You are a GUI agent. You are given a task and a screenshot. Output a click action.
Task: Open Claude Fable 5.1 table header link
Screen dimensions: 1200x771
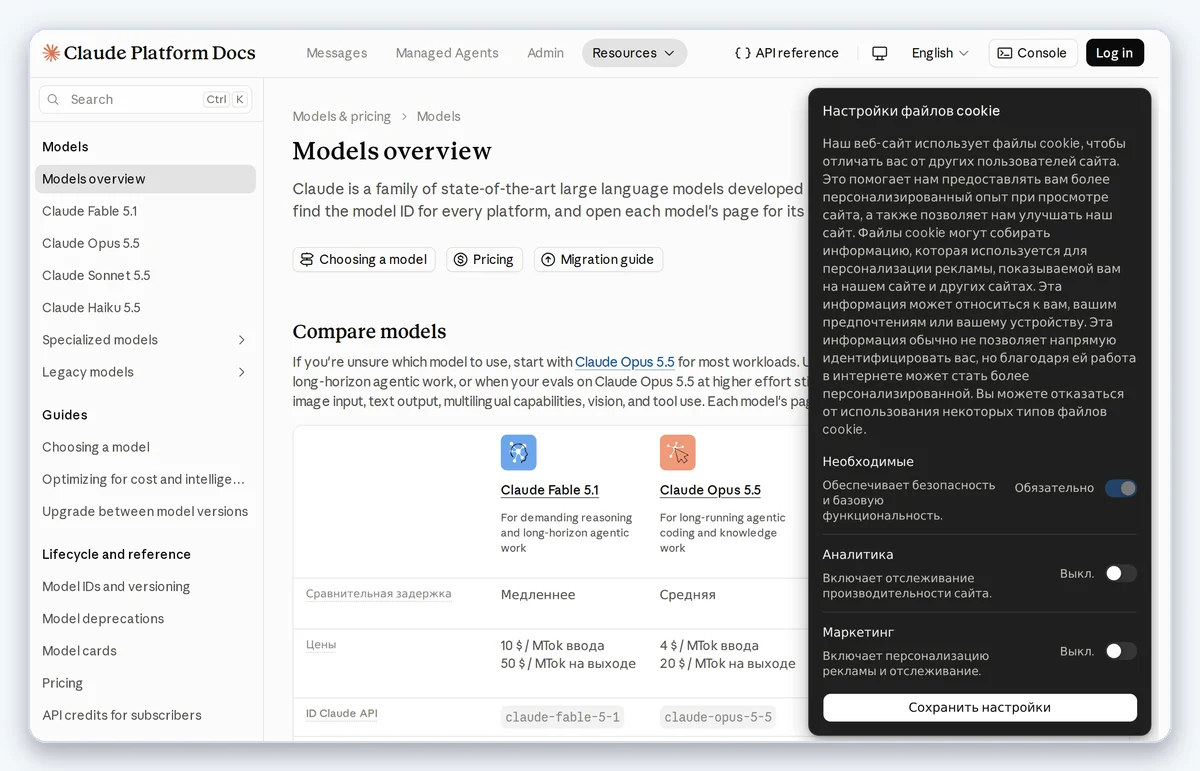click(549, 490)
